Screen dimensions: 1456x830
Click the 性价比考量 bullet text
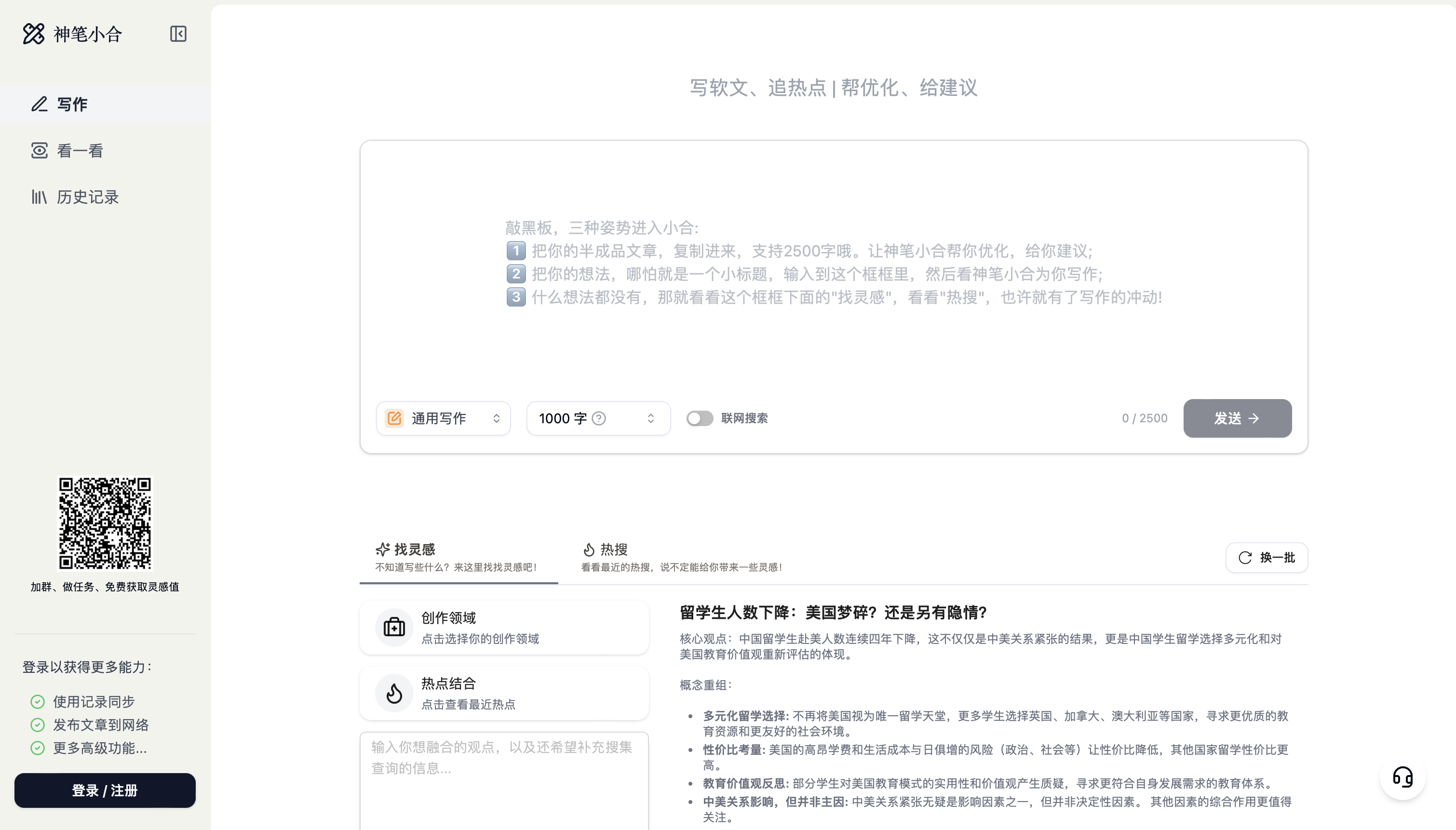pos(996,757)
